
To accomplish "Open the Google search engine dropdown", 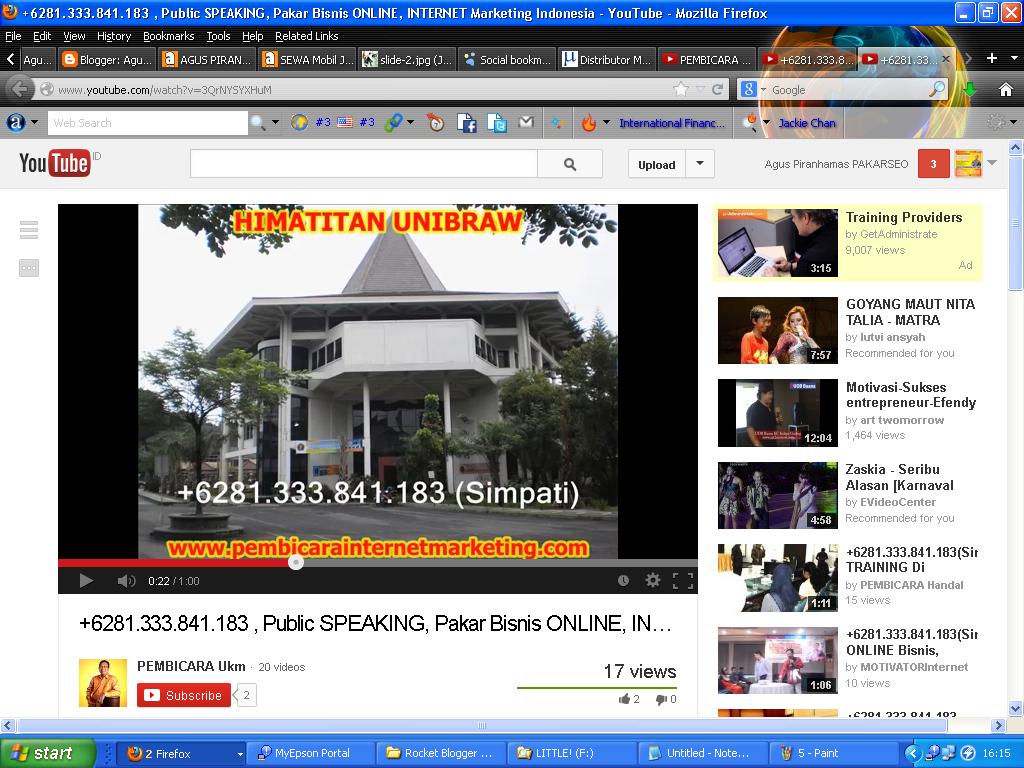I will pos(752,89).
